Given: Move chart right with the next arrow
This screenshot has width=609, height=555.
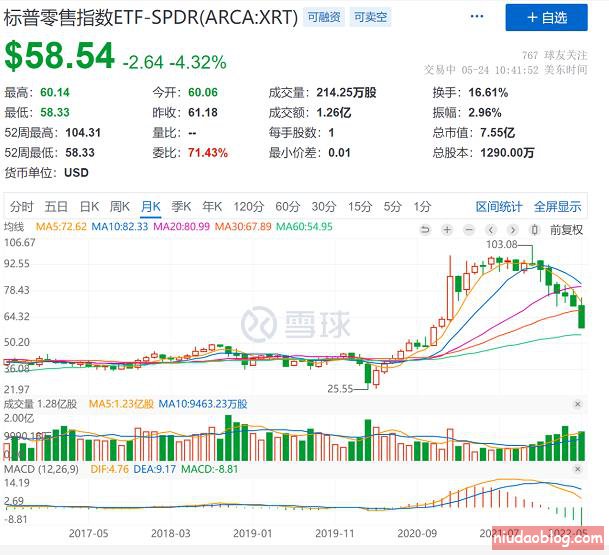Looking at the screenshot, I should [x=513, y=230].
